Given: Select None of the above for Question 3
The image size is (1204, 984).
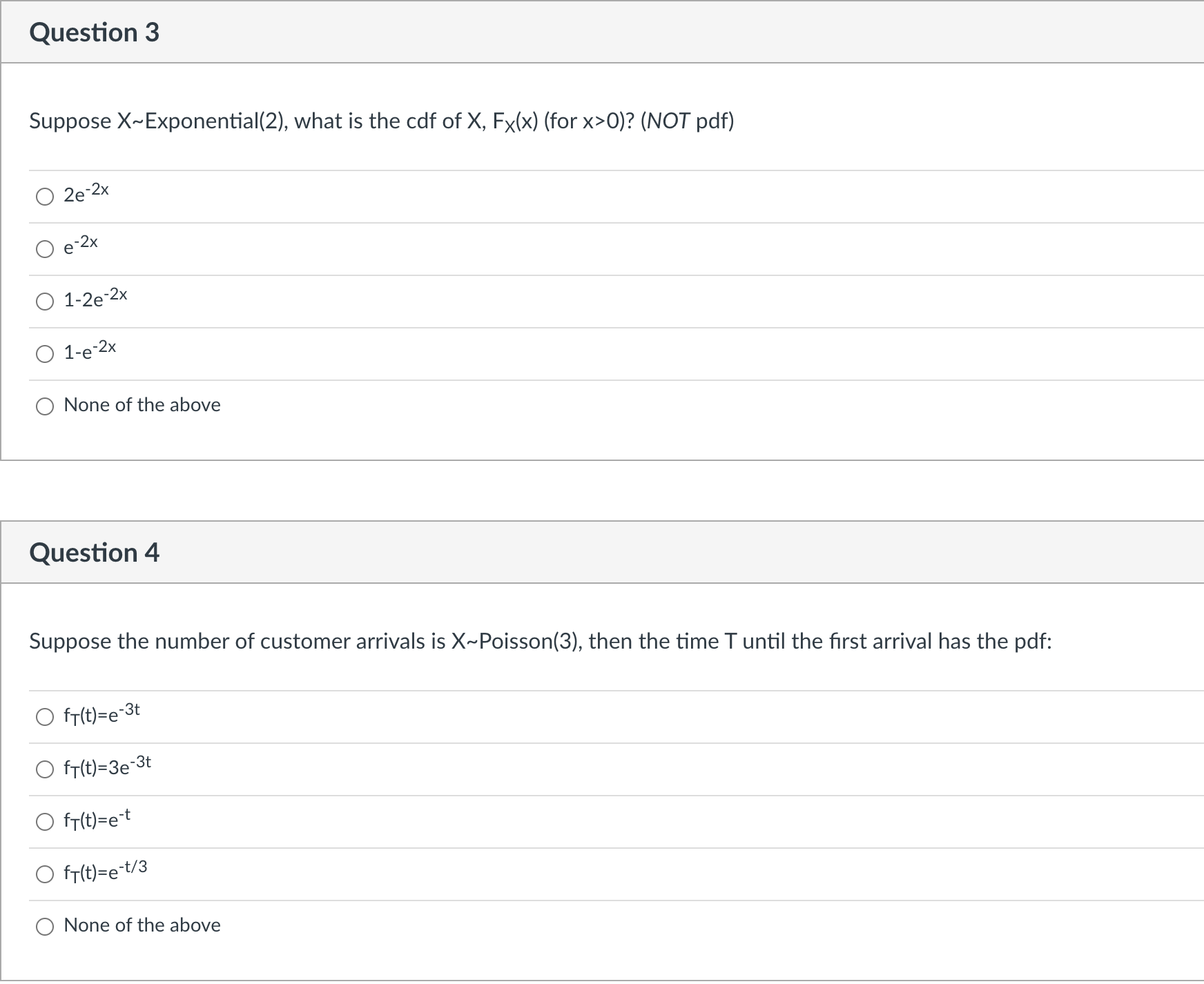Looking at the screenshot, I should pos(45,406).
